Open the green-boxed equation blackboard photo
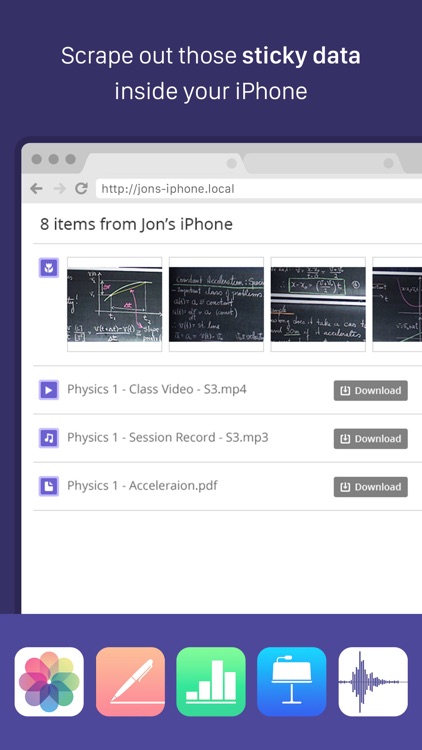 [x=318, y=304]
